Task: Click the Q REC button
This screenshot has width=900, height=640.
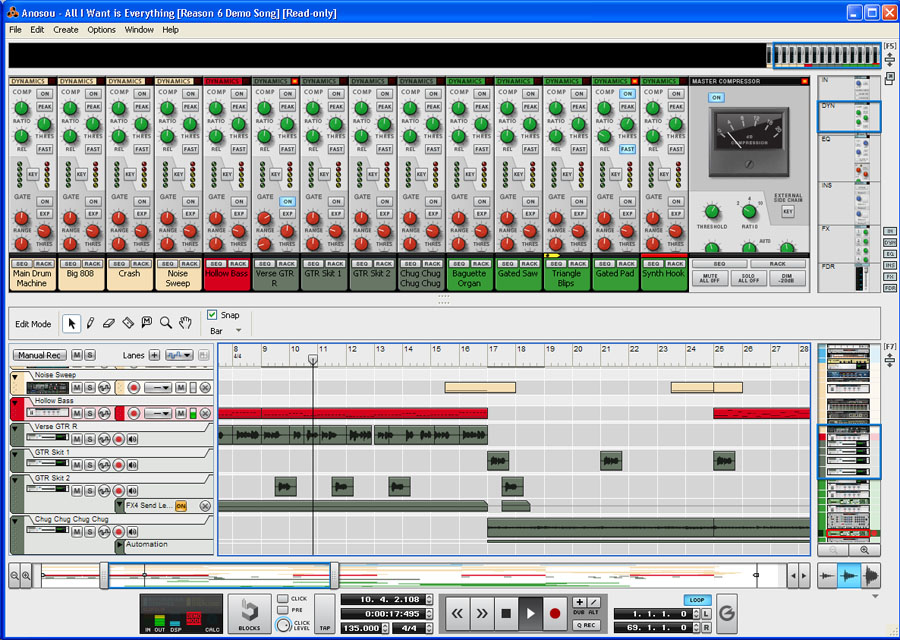Action: pyautogui.click(x=586, y=625)
